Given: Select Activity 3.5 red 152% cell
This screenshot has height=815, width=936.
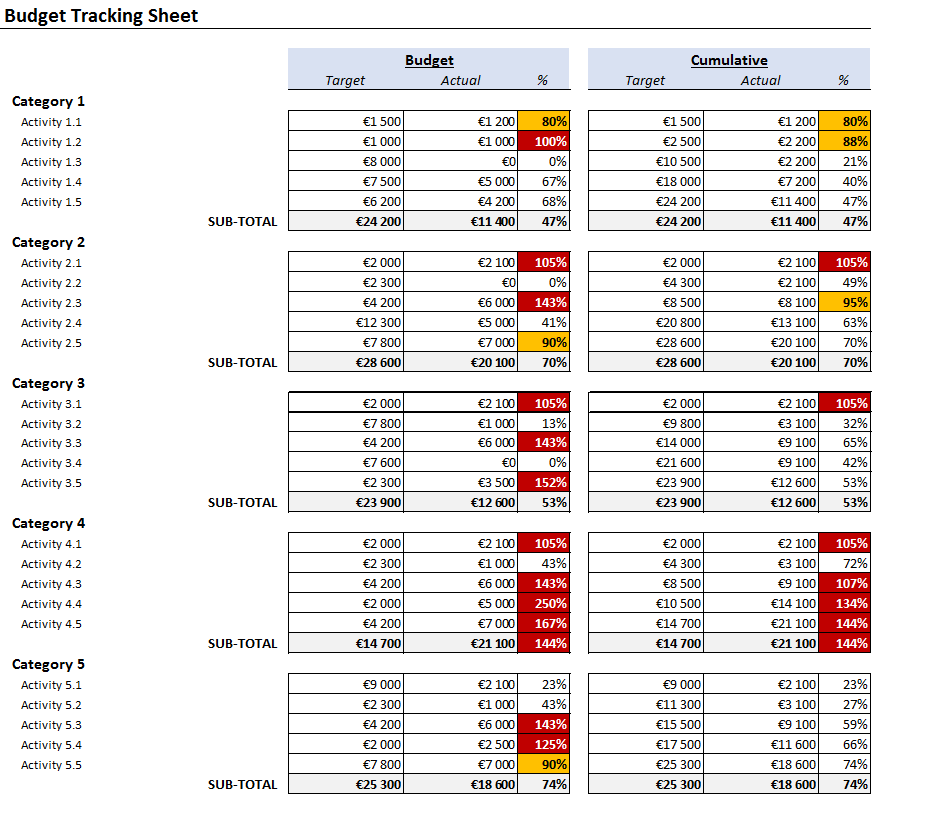Looking at the screenshot, I should tap(544, 482).
